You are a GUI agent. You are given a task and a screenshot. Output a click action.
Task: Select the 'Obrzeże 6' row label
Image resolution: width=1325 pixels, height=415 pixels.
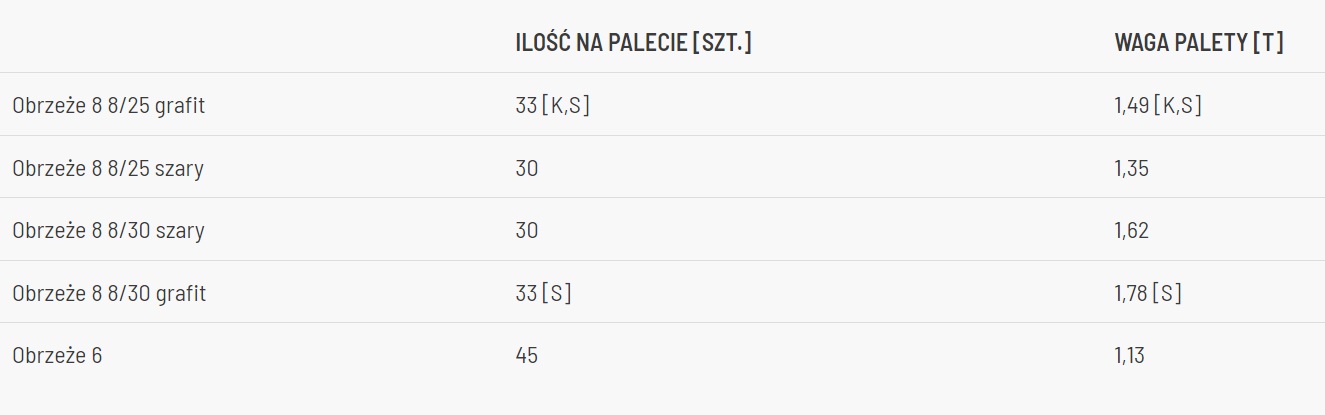57,356
